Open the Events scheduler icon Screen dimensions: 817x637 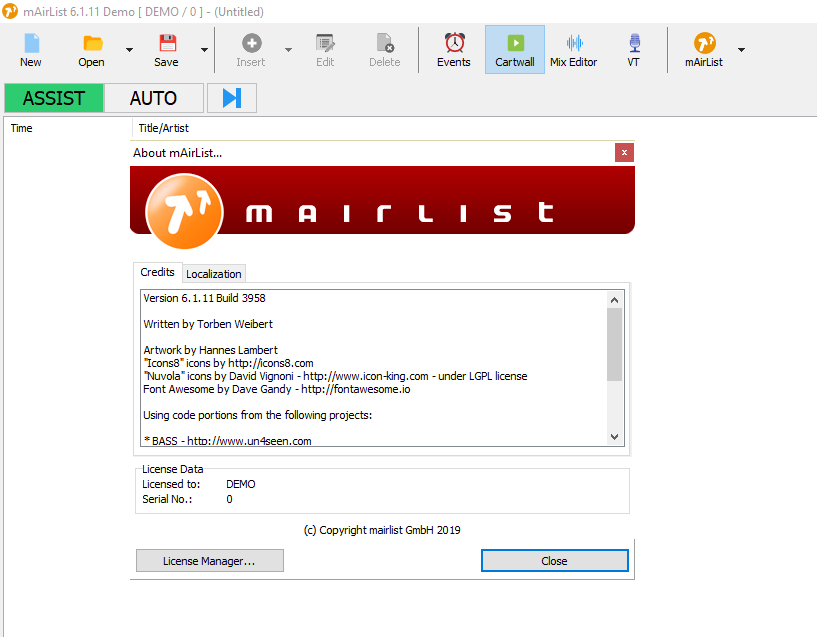[454, 48]
